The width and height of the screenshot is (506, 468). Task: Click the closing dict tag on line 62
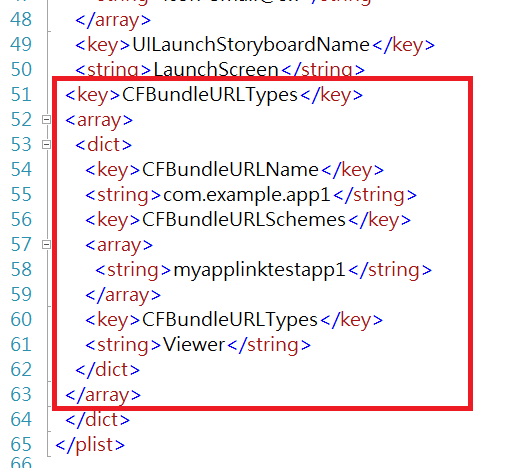click(x=108, y=370)
